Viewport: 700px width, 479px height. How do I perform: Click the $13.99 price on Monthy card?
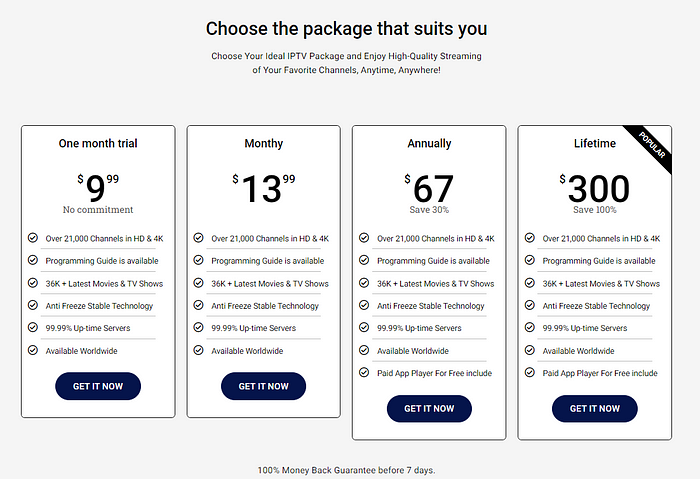pyautogui.click(x=263, y=188)
